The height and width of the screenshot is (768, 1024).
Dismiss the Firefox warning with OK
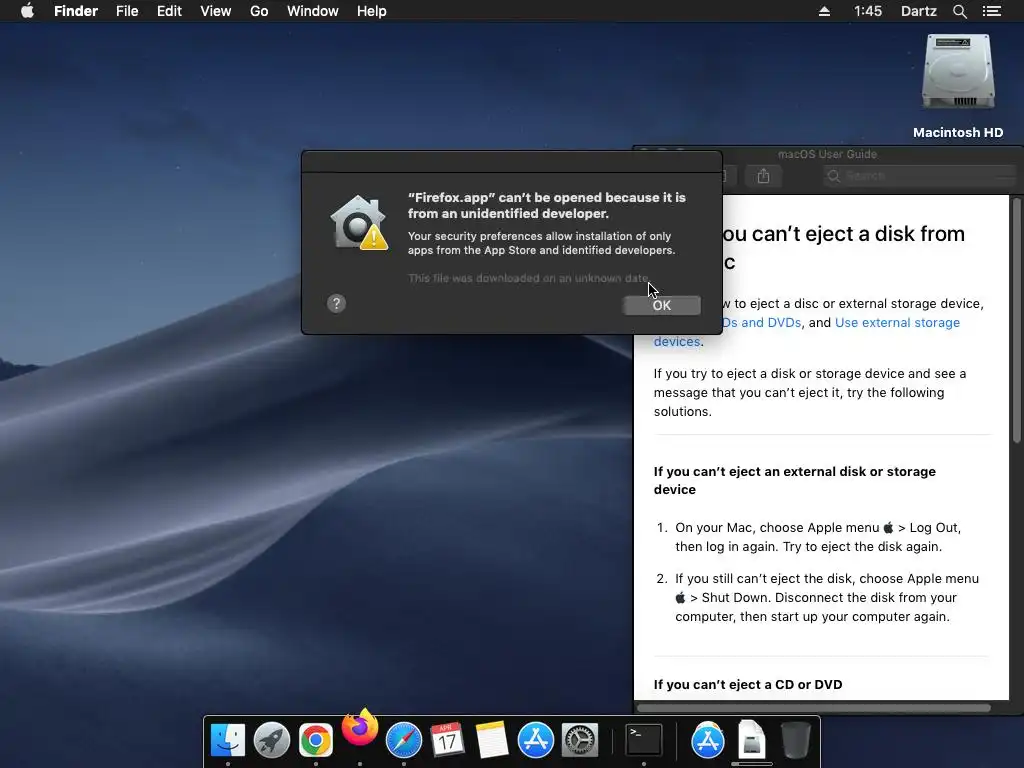[662, 305]
